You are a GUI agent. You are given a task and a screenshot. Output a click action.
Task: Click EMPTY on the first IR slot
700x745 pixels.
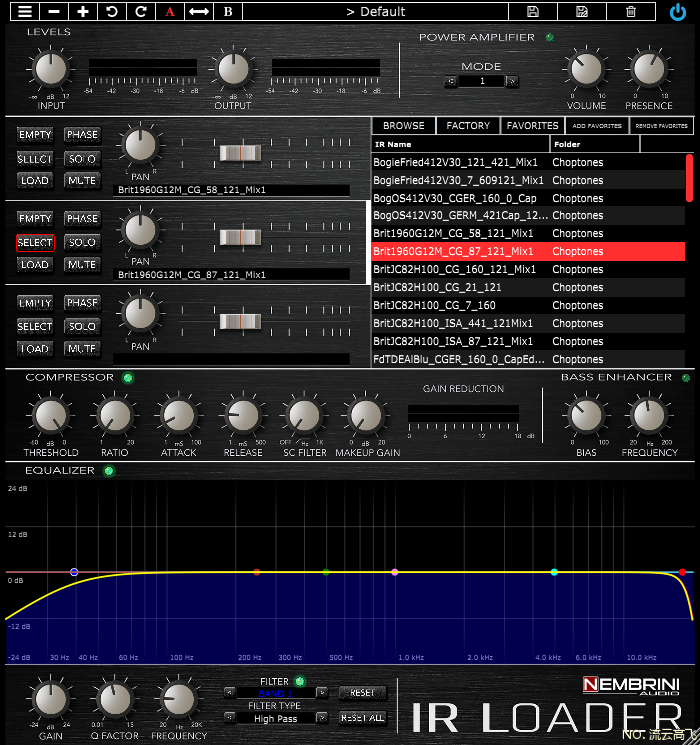pos(35,134)
